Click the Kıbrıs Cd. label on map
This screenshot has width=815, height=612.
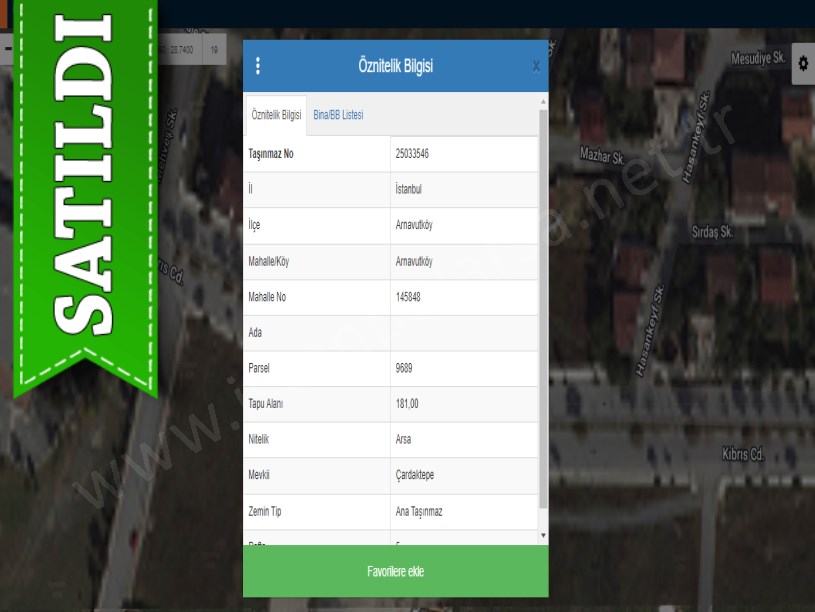click(742, 454)
